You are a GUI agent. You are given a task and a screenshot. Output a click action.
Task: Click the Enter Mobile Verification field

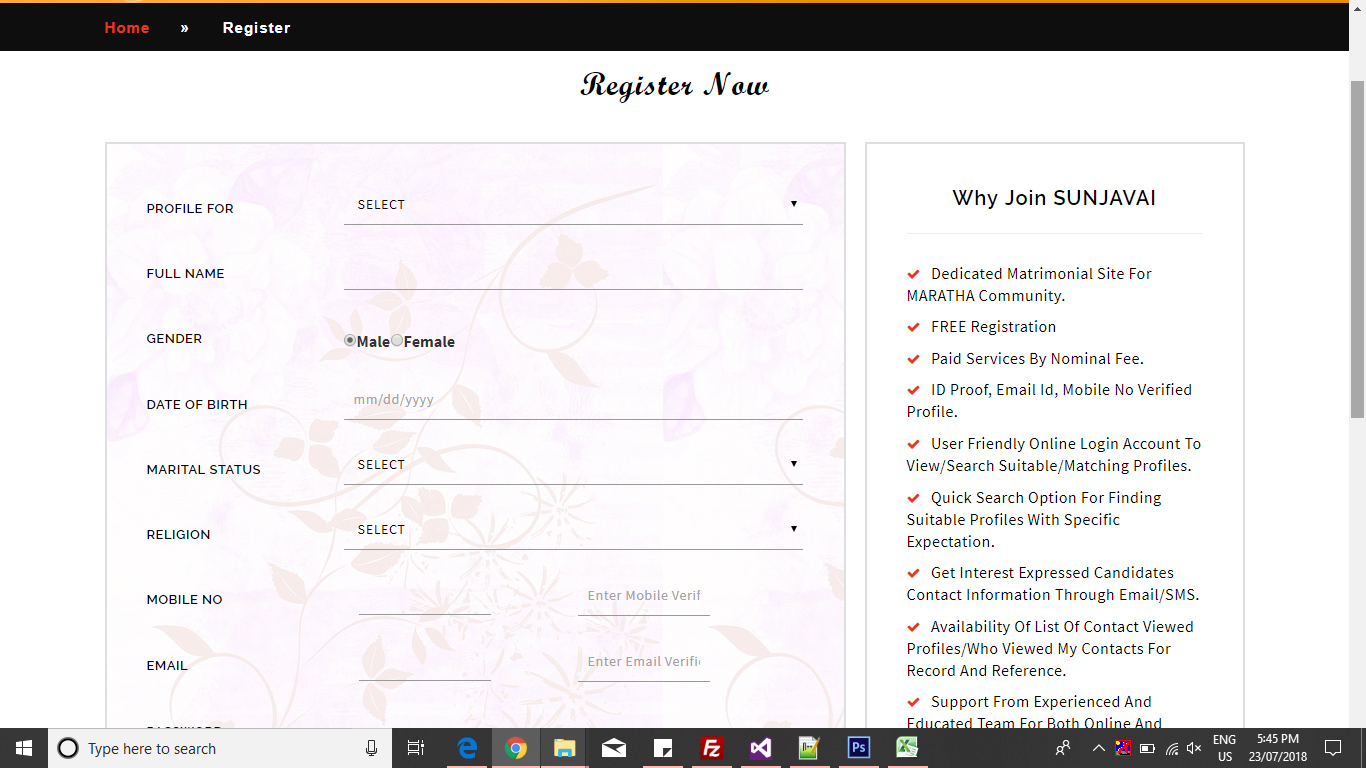[x=644, y=596]
